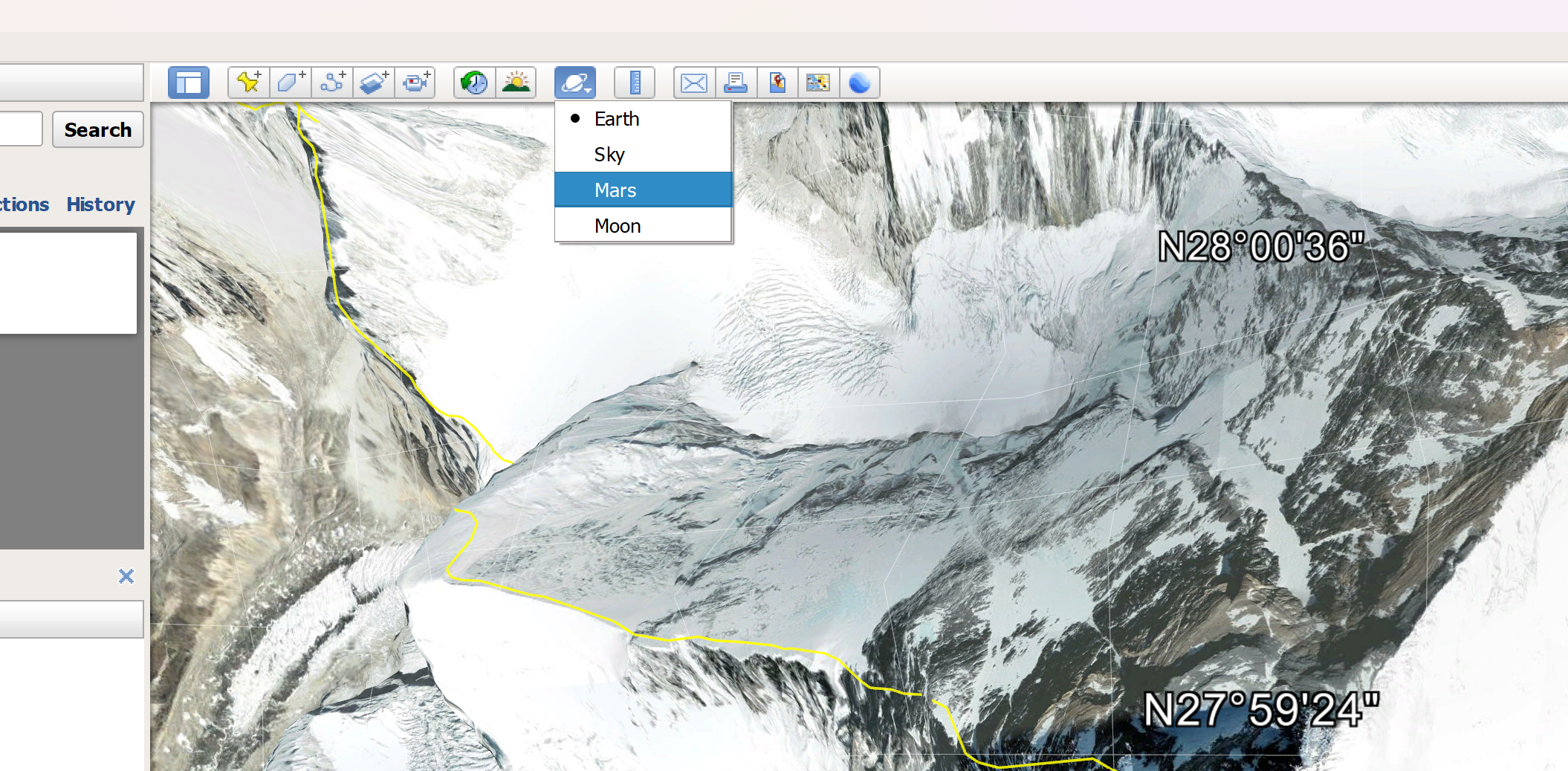Close the search results with the X
Screen dimensions: 1568x771
[126, 576]
